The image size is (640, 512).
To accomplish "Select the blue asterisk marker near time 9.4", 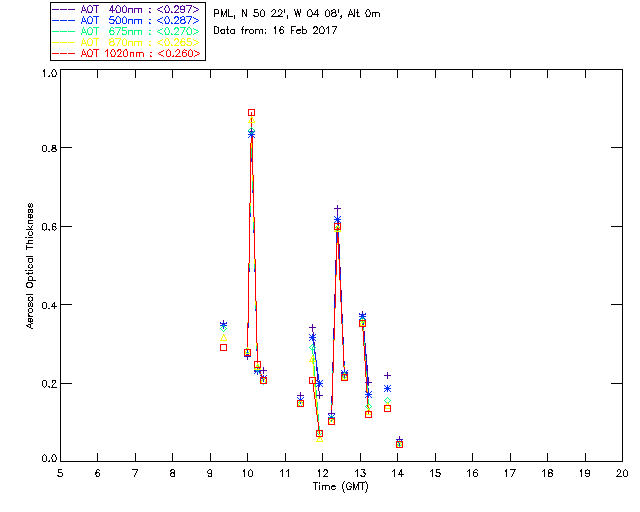I will point(223,324).
